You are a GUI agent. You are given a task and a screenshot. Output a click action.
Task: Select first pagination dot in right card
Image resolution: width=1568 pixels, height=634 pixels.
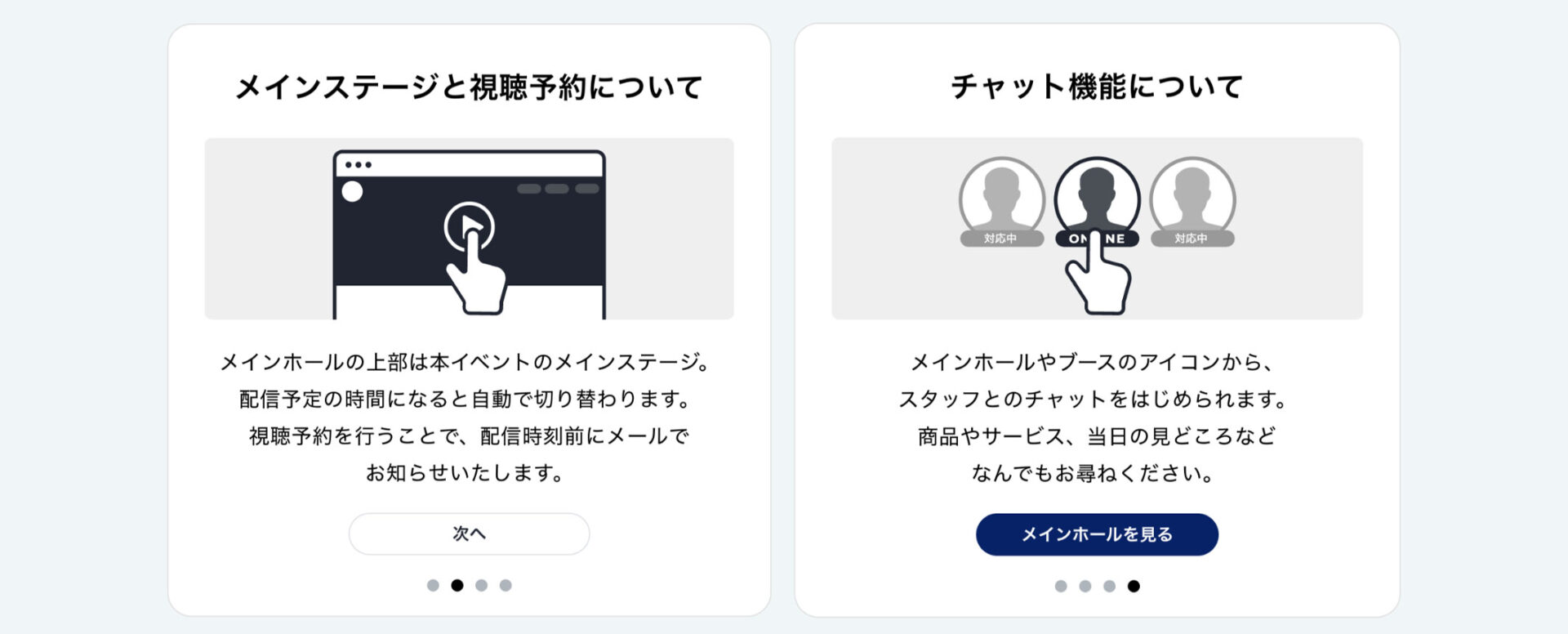pos(1061,586)
